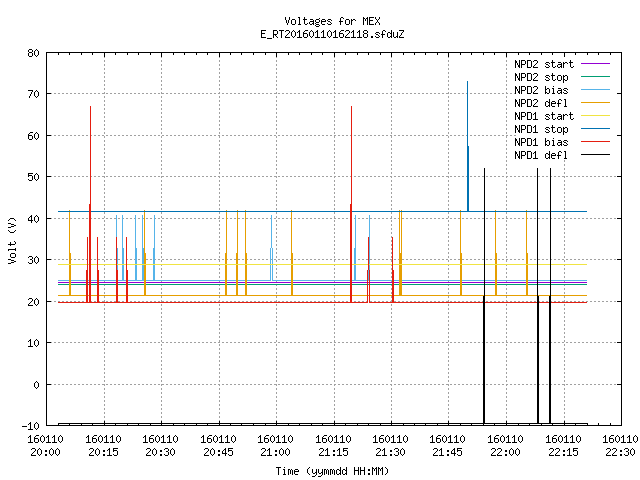
Task: Click the 'NPD1 stop' legend label
Action: pyautogui.click(x=541, y=129)
